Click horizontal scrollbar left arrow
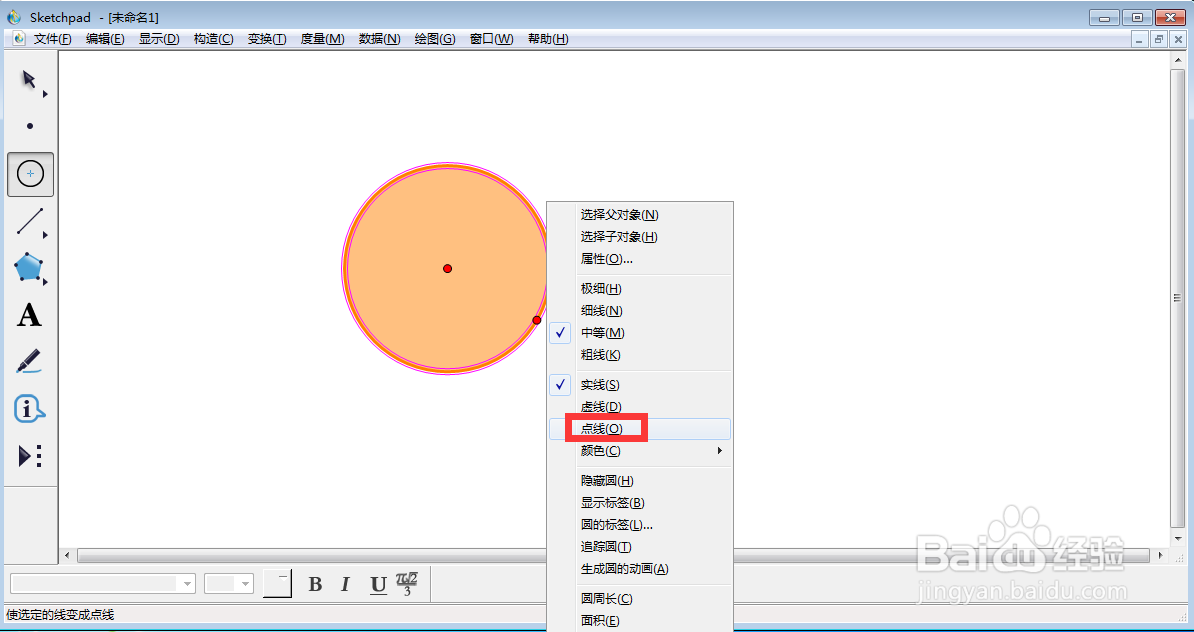The height and width of the screenshot is (632, 1194). coord(67,556)
